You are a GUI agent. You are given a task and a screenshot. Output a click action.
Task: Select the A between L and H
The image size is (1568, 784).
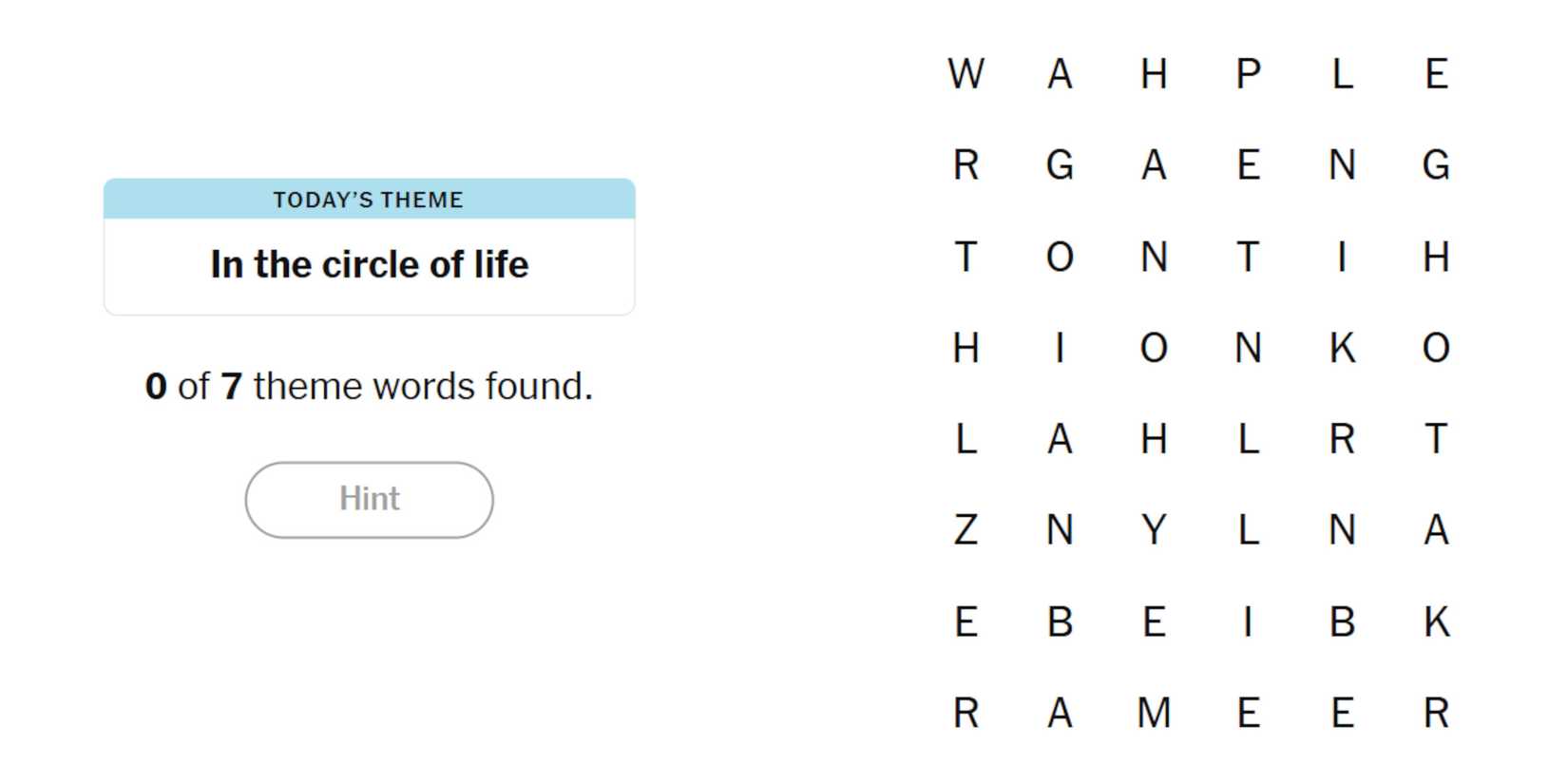coord(1060,439)
